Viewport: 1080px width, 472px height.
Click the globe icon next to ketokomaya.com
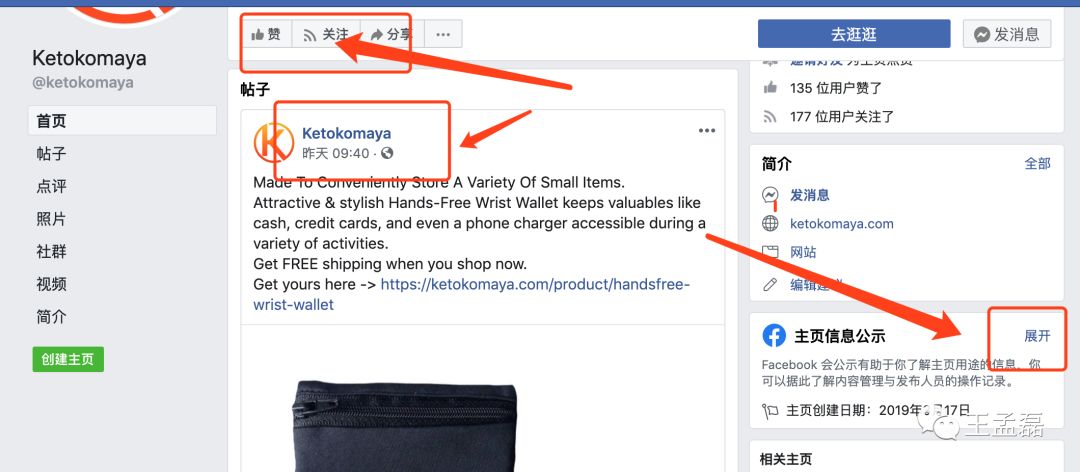tap(770, 223)
